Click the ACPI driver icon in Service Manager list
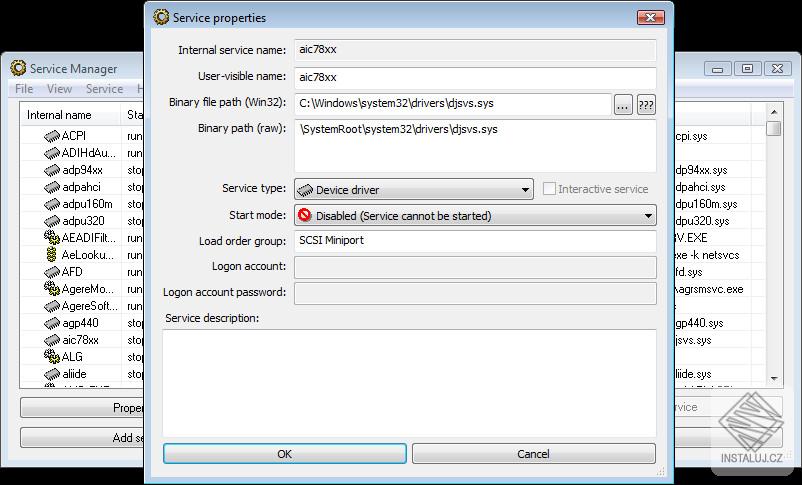The width and height of the screenshot is (802, 485). pyautogui.click(x=52, y=136)
